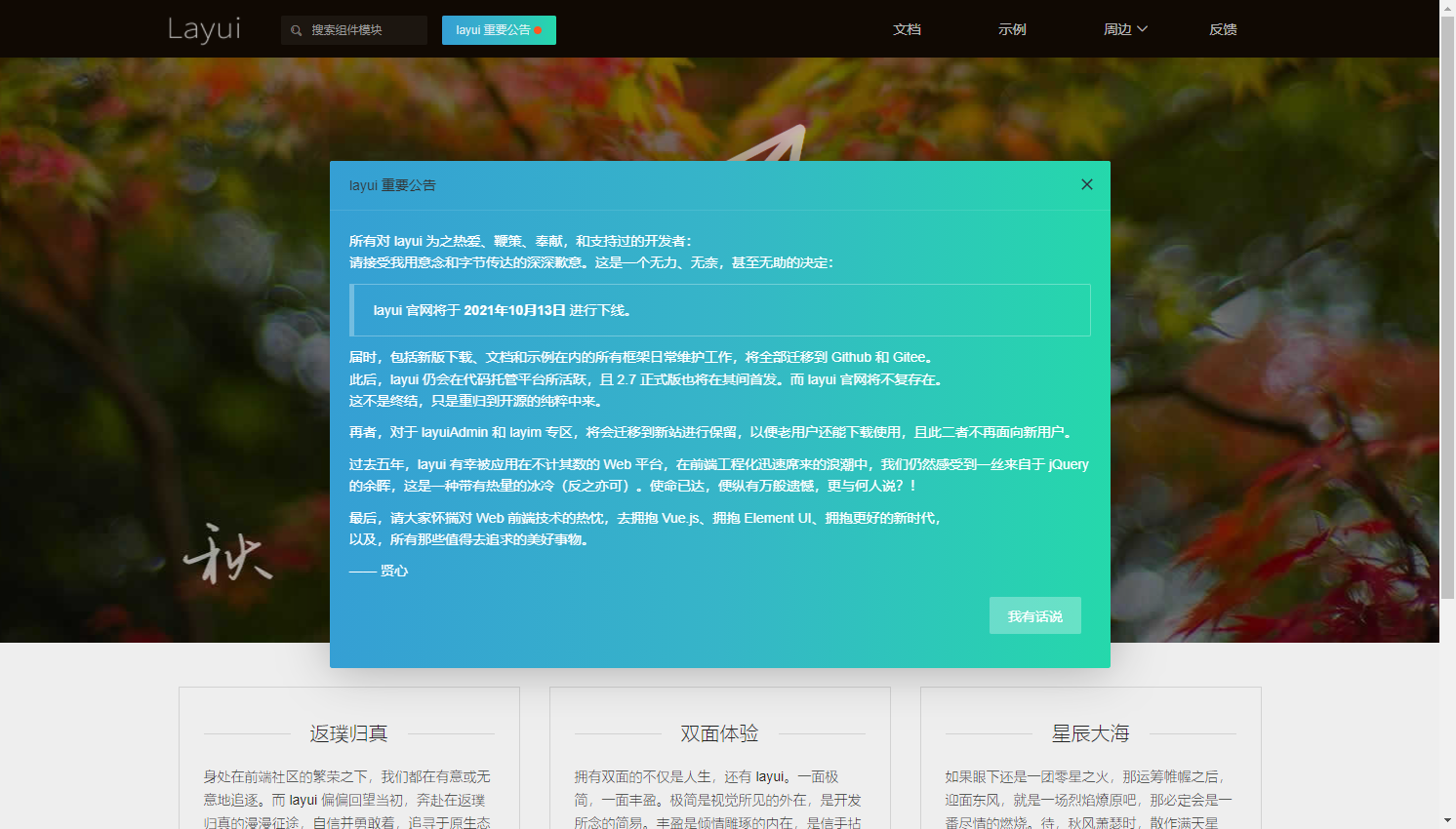Screen dimensions: 1456x829
Task: Click the —— 贤心 signature text
Action: tap(379, 571)
